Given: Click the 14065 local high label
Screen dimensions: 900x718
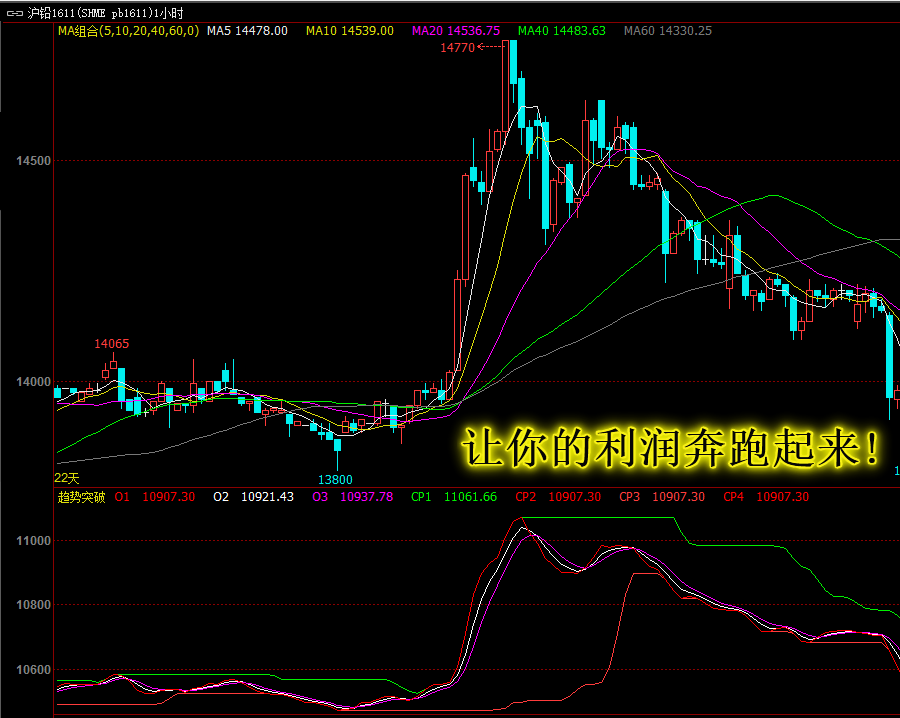Looking at the screenshot, I should (x=111, y=344).
